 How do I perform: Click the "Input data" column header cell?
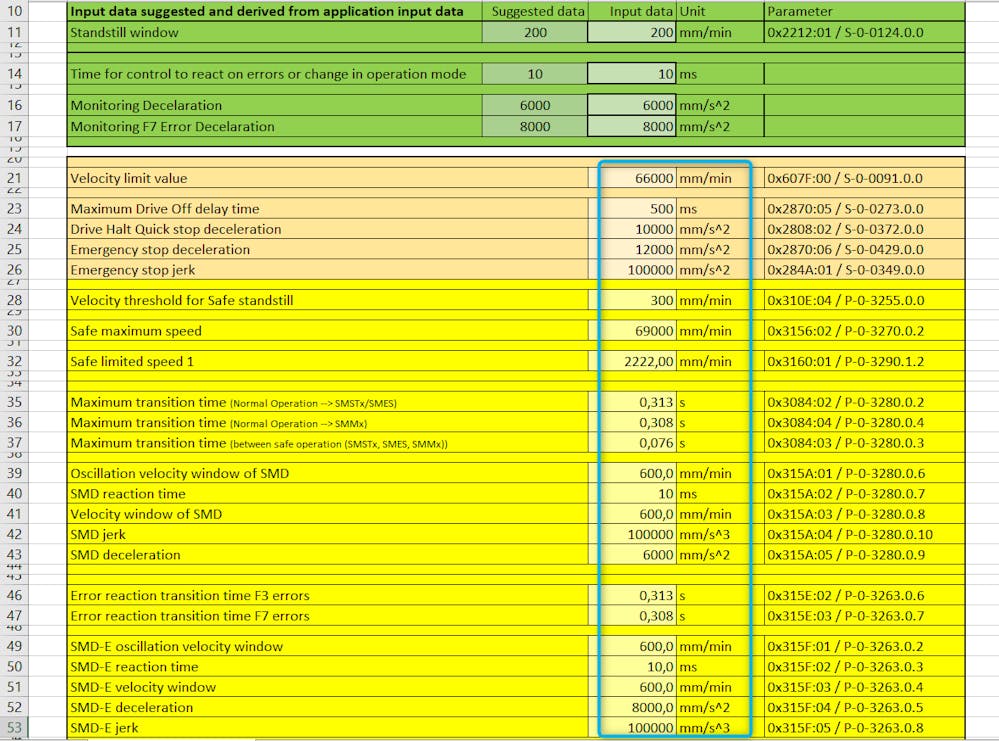631,11
